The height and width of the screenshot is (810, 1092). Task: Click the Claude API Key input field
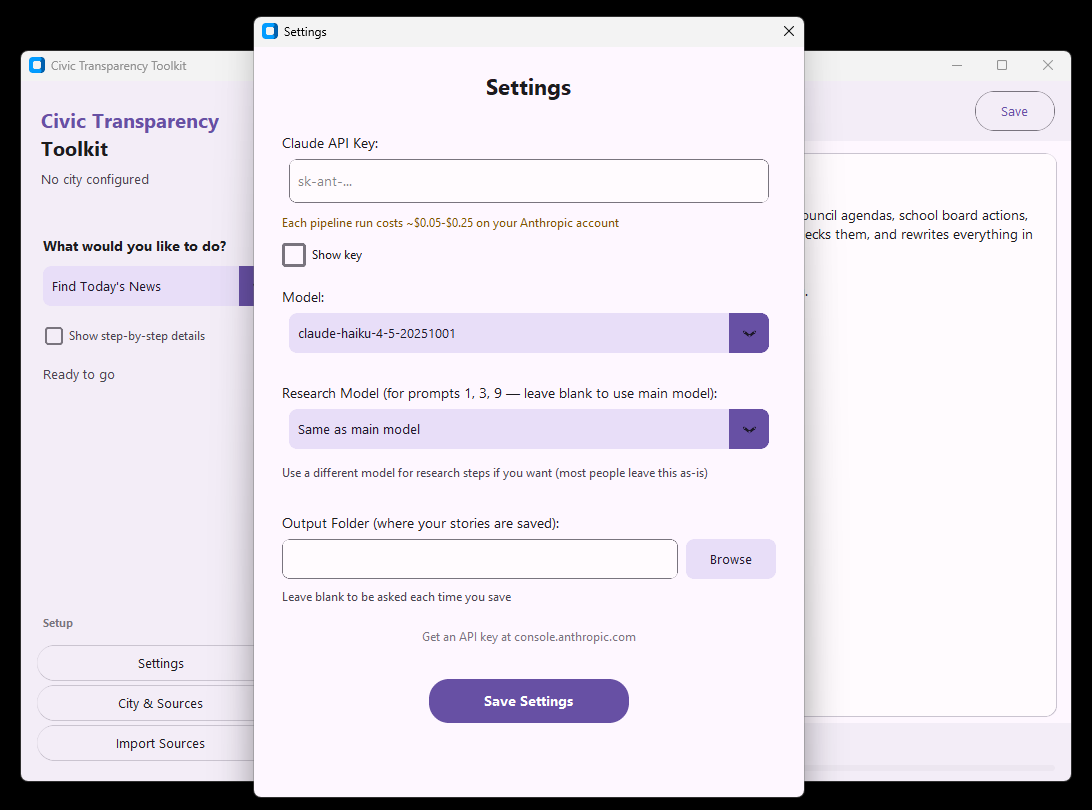coord(528,181)
